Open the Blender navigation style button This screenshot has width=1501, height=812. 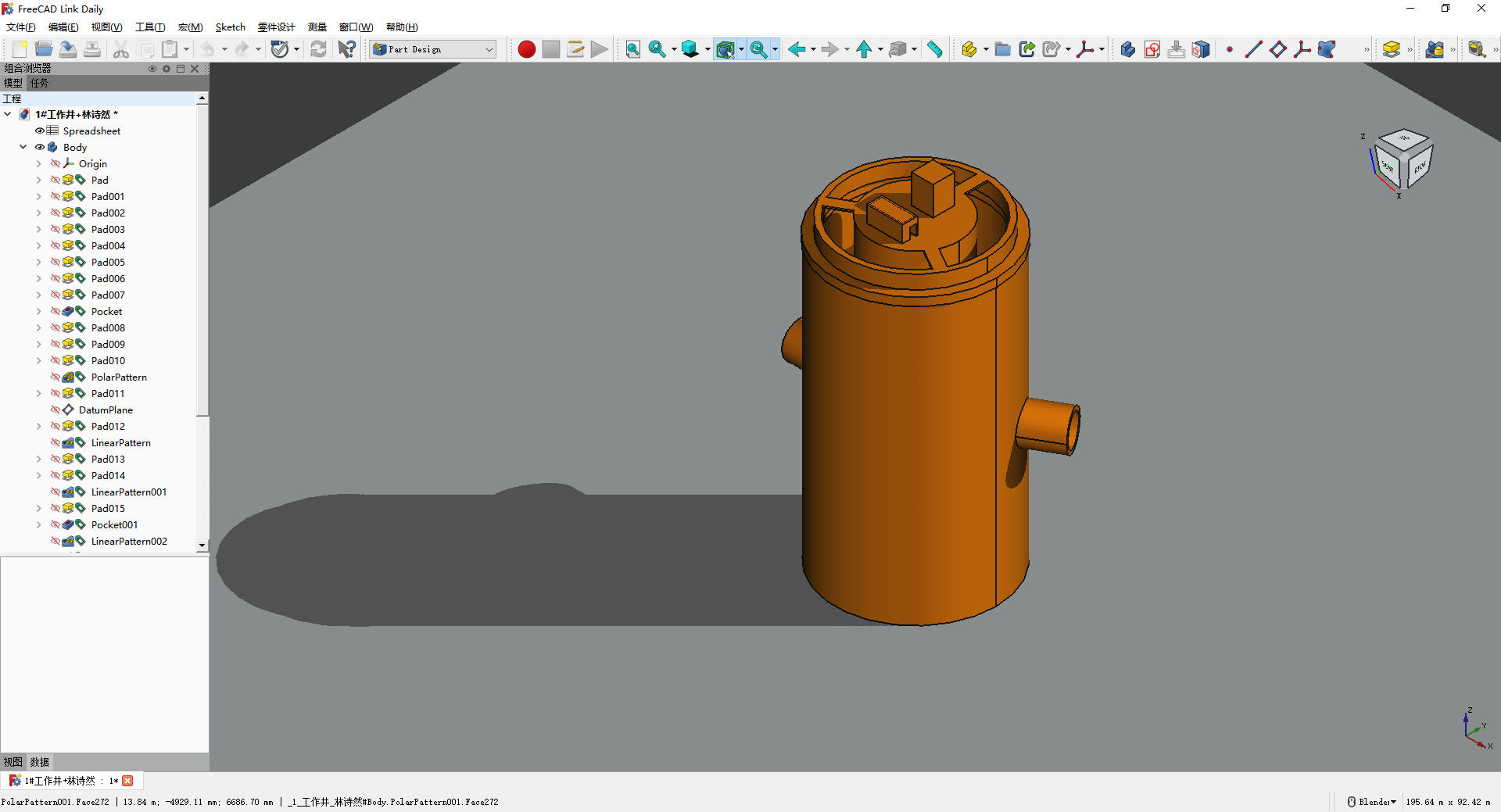click(x=1371, y=802)
